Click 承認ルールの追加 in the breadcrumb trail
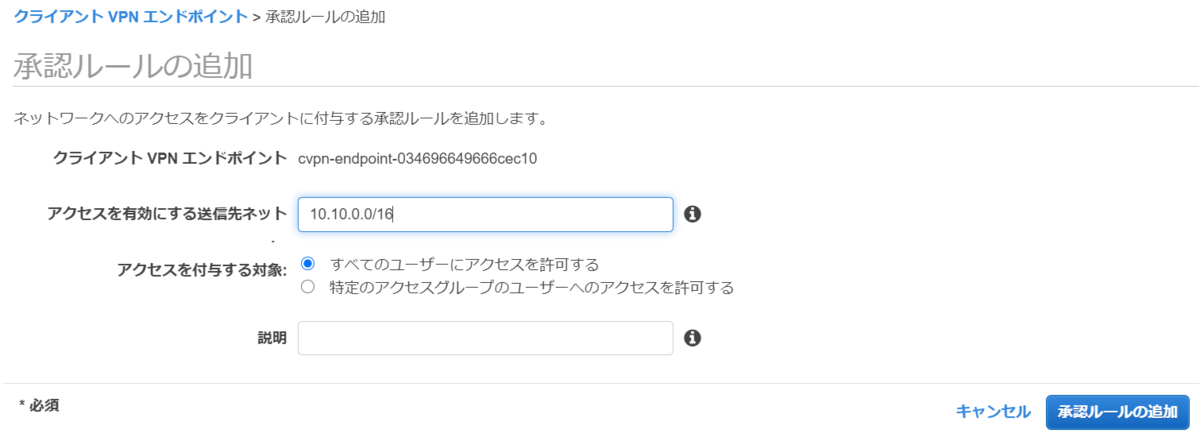 pos(327,17)
